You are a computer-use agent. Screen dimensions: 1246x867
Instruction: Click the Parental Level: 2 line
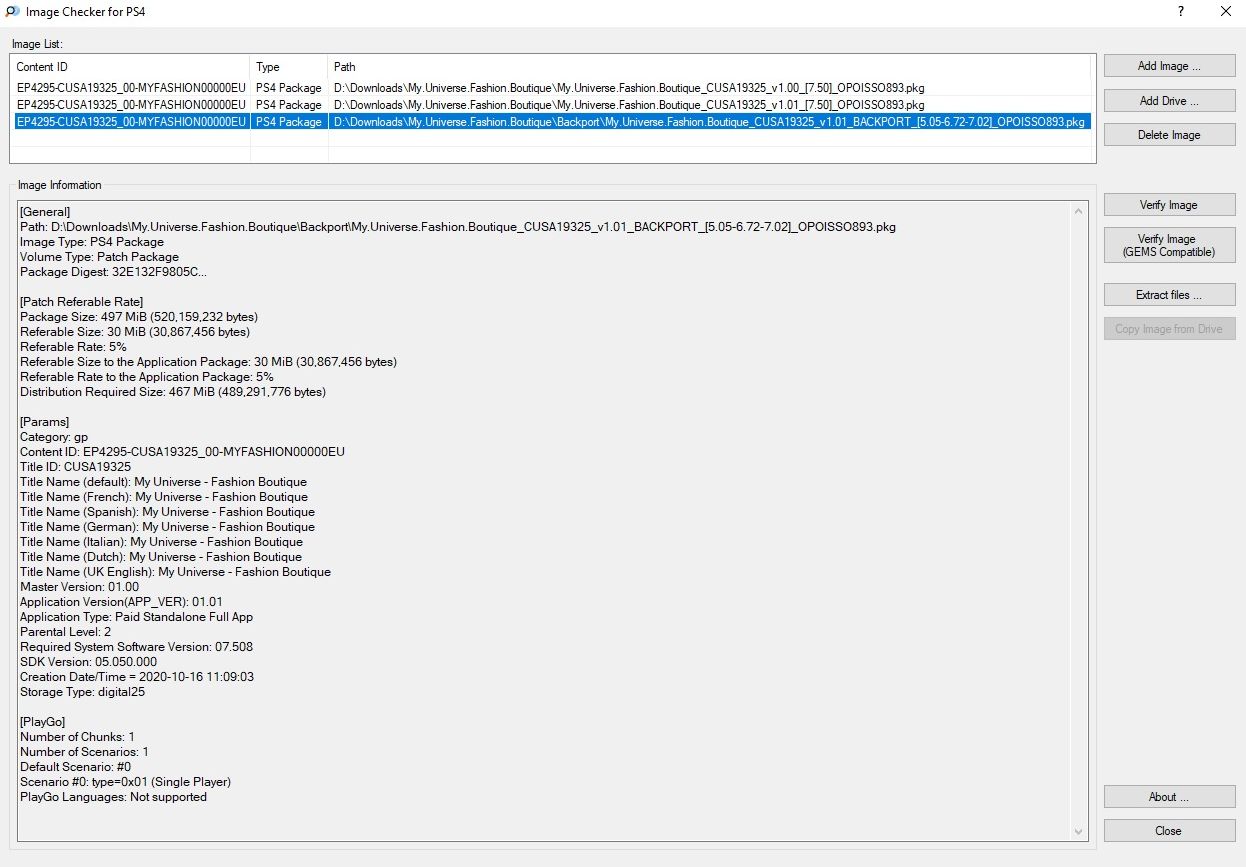tap(66, 632)
